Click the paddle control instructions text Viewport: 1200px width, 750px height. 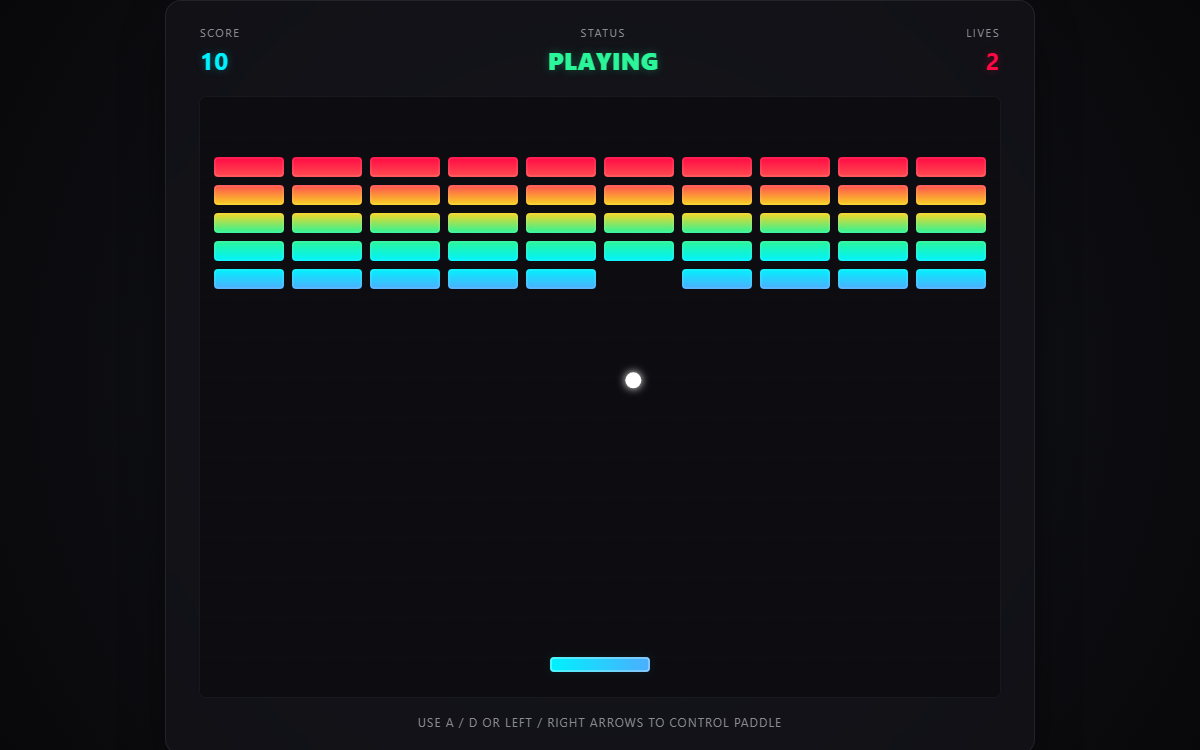[x=600, y=722]
